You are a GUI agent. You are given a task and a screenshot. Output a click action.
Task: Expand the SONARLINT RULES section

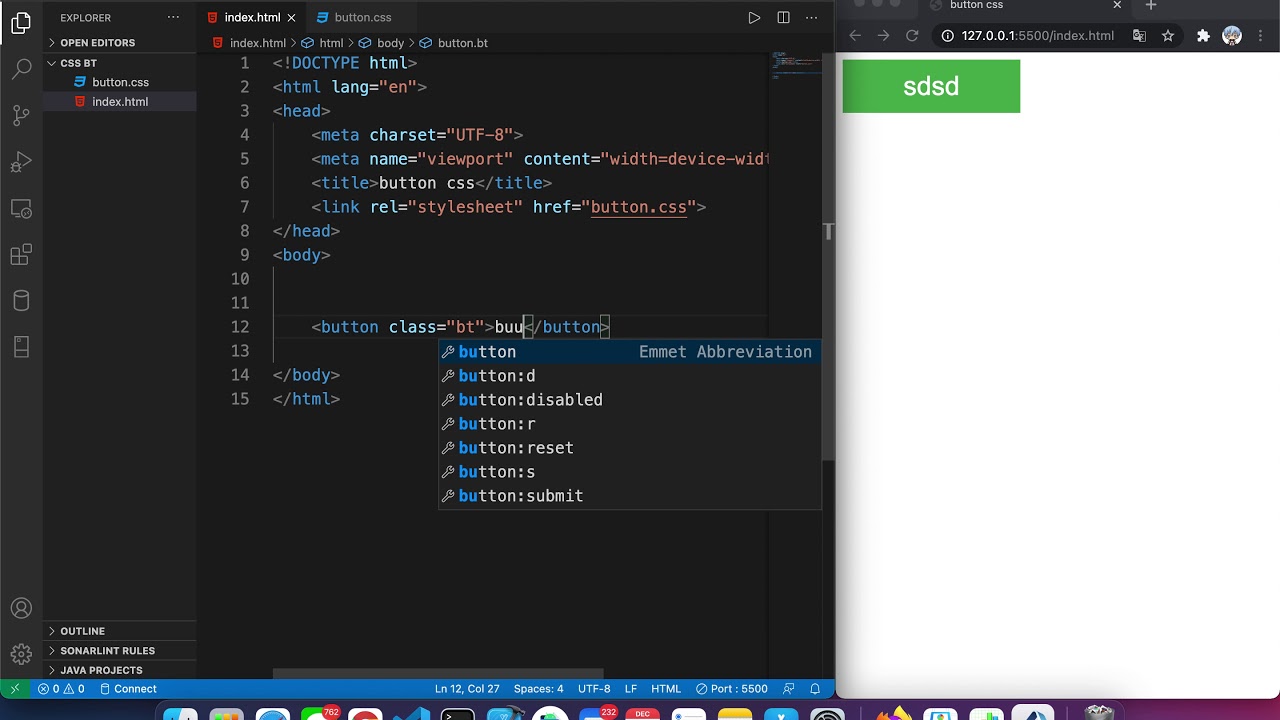(x=120, y=651)
